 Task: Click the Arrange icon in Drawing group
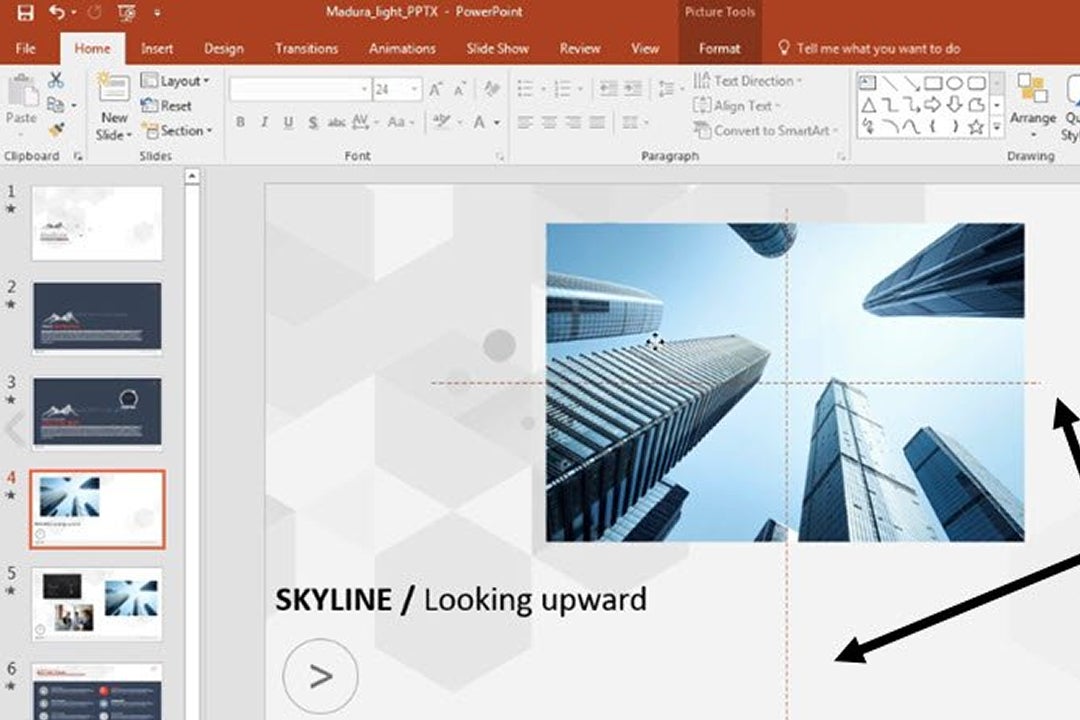[x=1032, y=99]
